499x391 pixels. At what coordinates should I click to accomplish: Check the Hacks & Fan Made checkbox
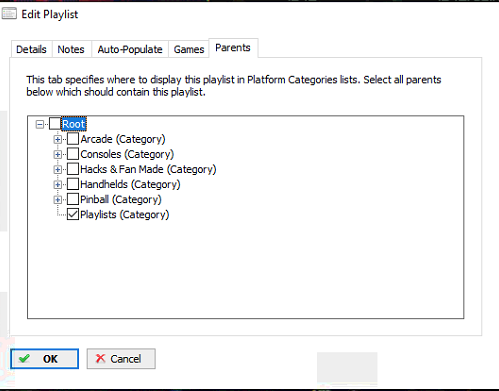[x=73, y=169]
